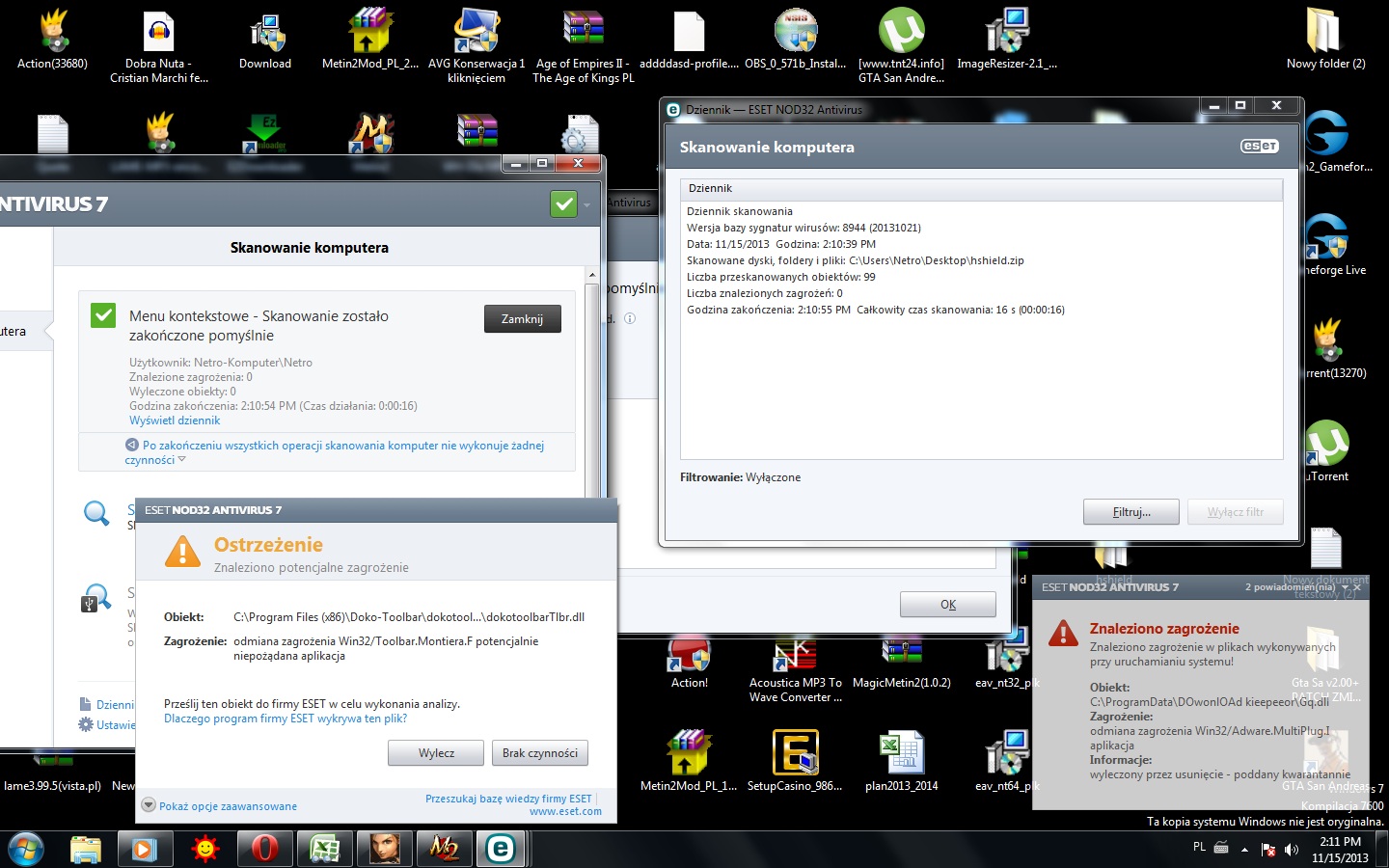Select the eav_nt64_plk installer icon

(1007, 762)
